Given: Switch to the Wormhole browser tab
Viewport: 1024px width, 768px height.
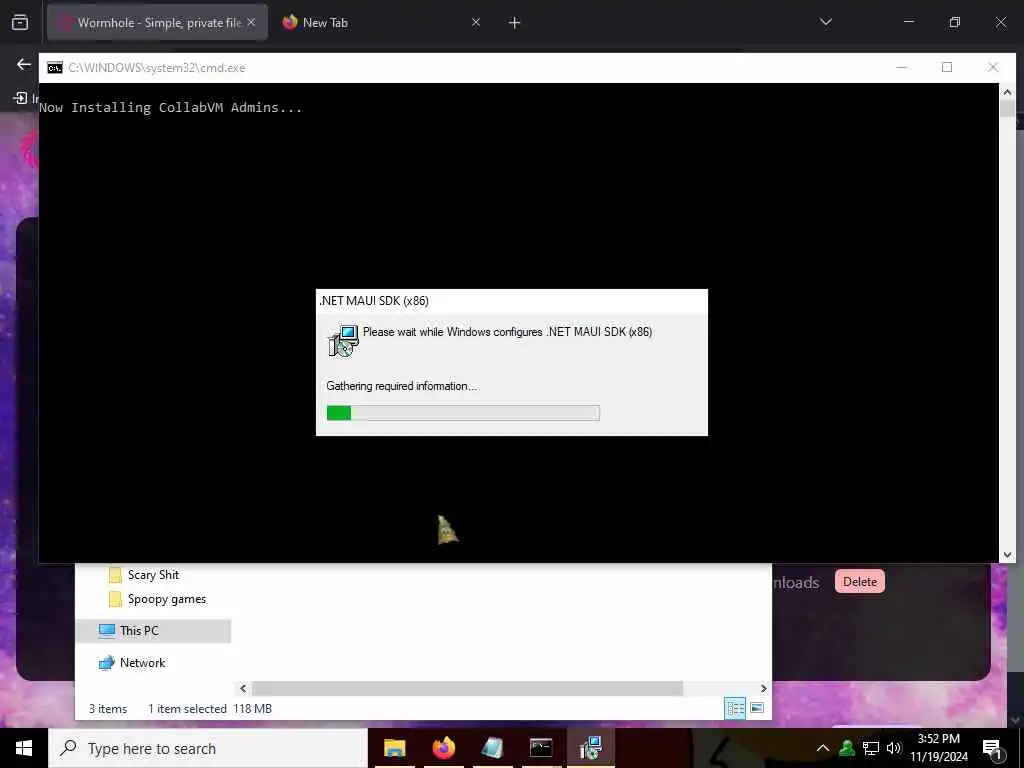Looking at the screenshot, I should pyautogui.click(x=157, y=22).
